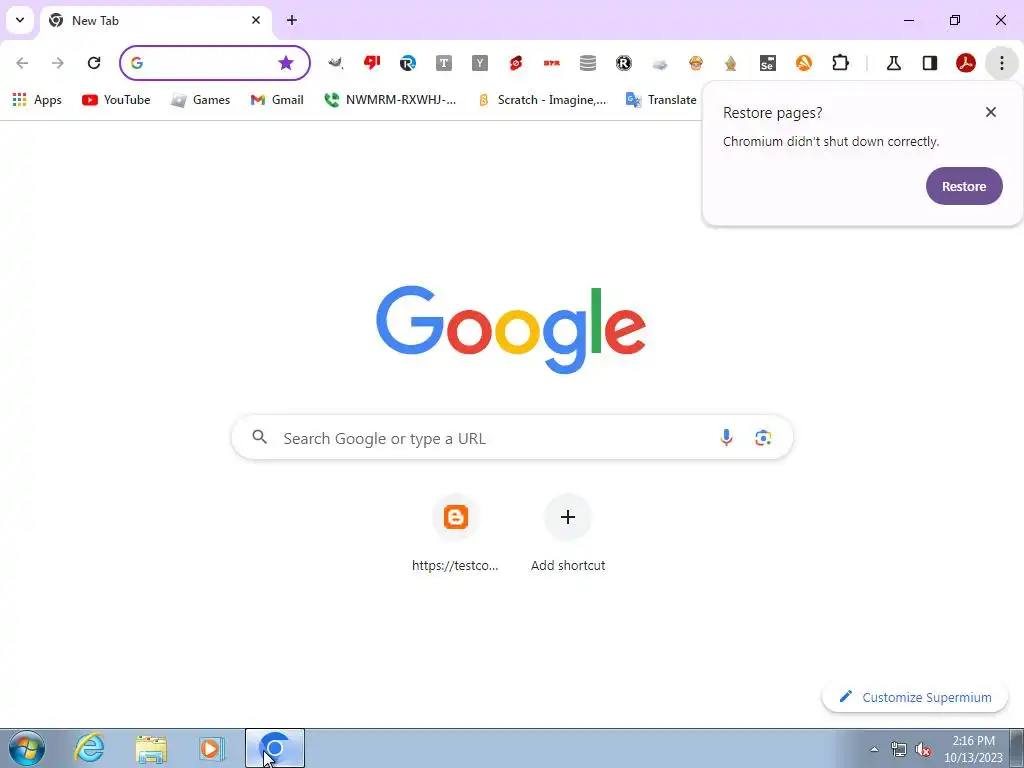Launch Internet Explorer from the taskbar
This screenshot has width=1024, height=768.
click(x=89, y=748)
